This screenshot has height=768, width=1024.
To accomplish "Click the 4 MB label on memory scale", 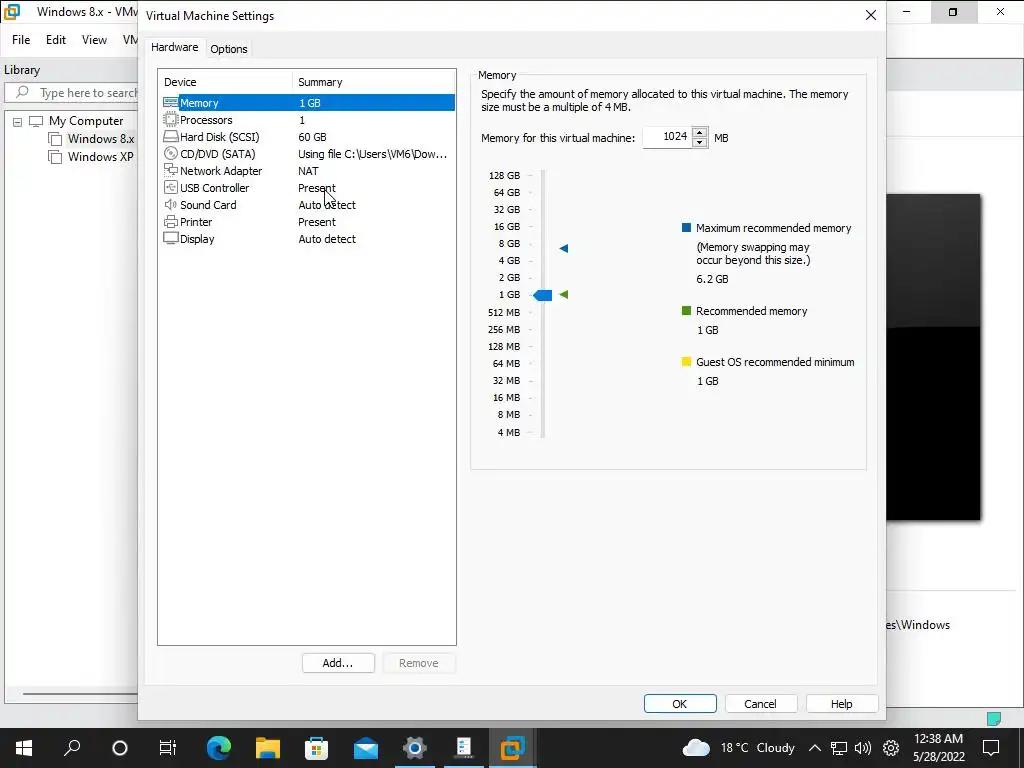I will (x=509, y=432).
